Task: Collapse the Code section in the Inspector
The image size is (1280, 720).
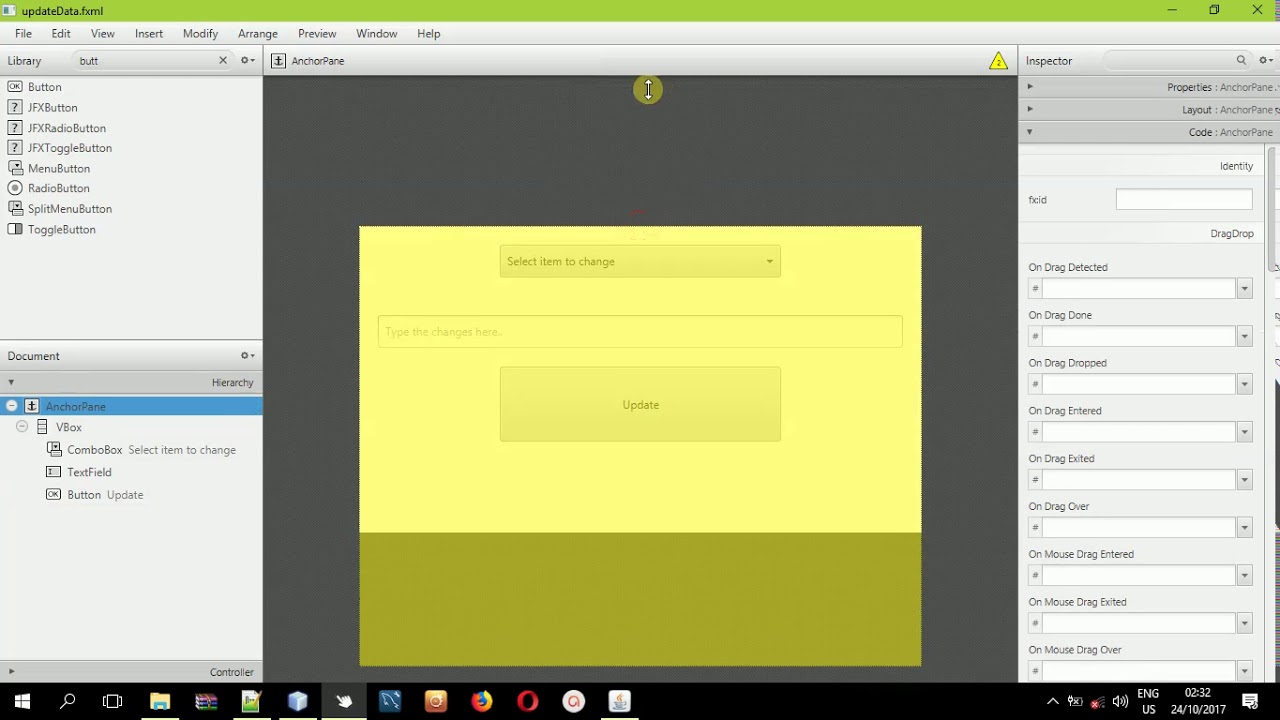Action: tap(1029, 132)
